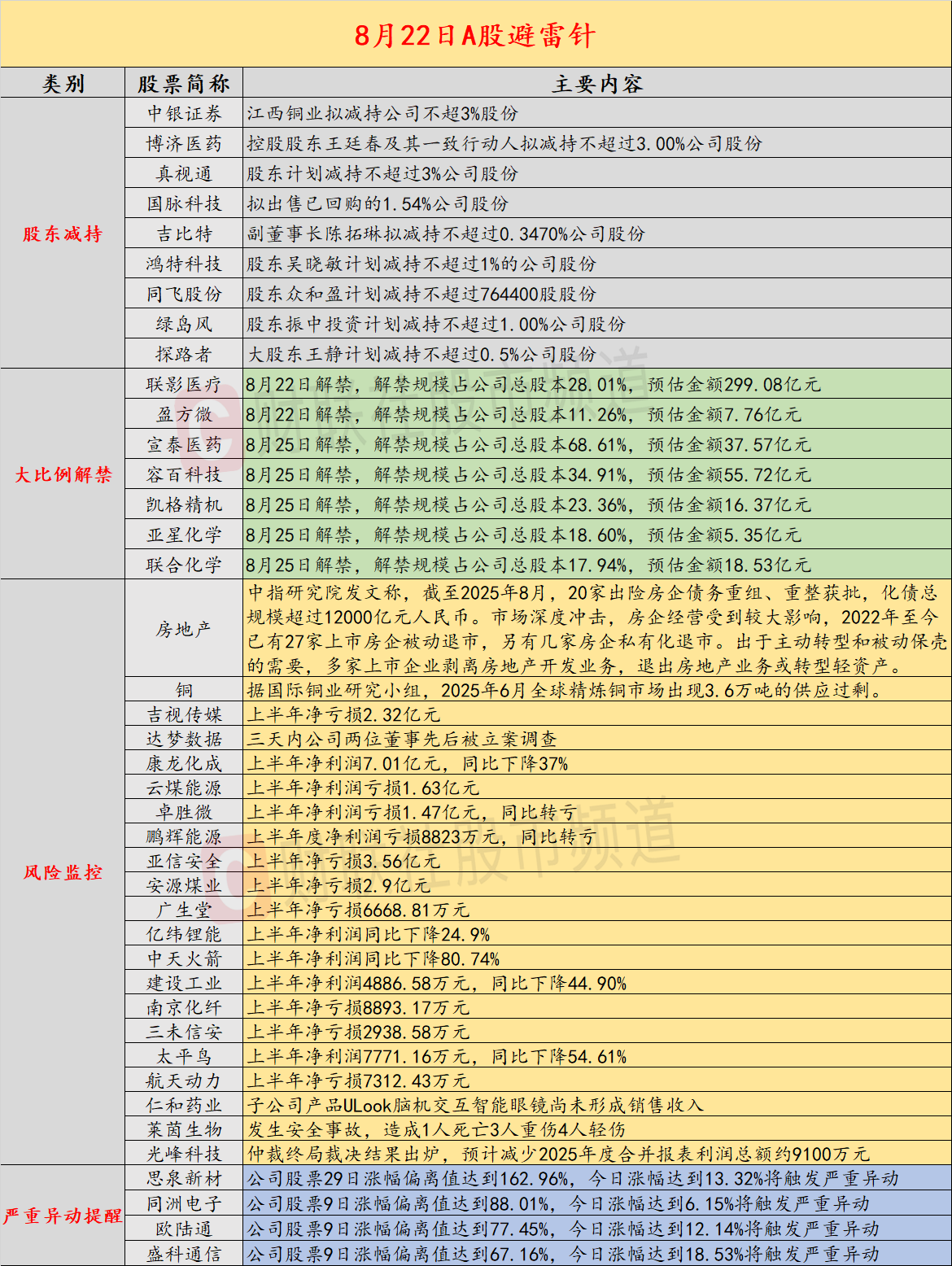Select the 真视通 stock name cell

click(184, 173)
